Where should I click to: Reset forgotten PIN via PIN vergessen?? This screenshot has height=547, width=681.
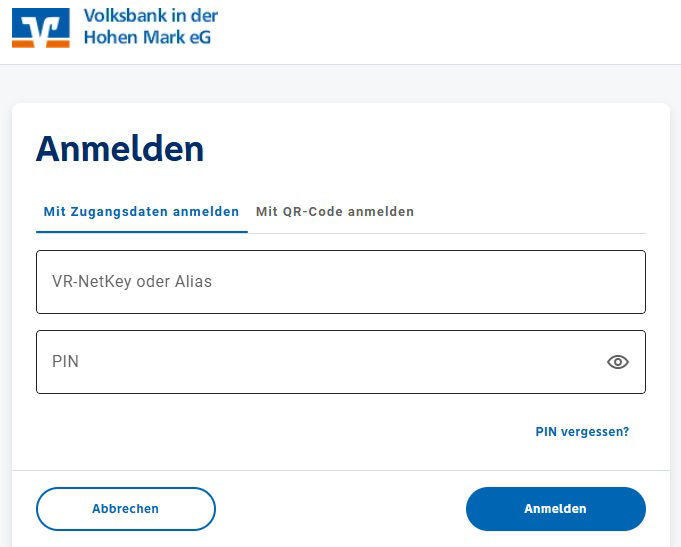pos(582,432)
